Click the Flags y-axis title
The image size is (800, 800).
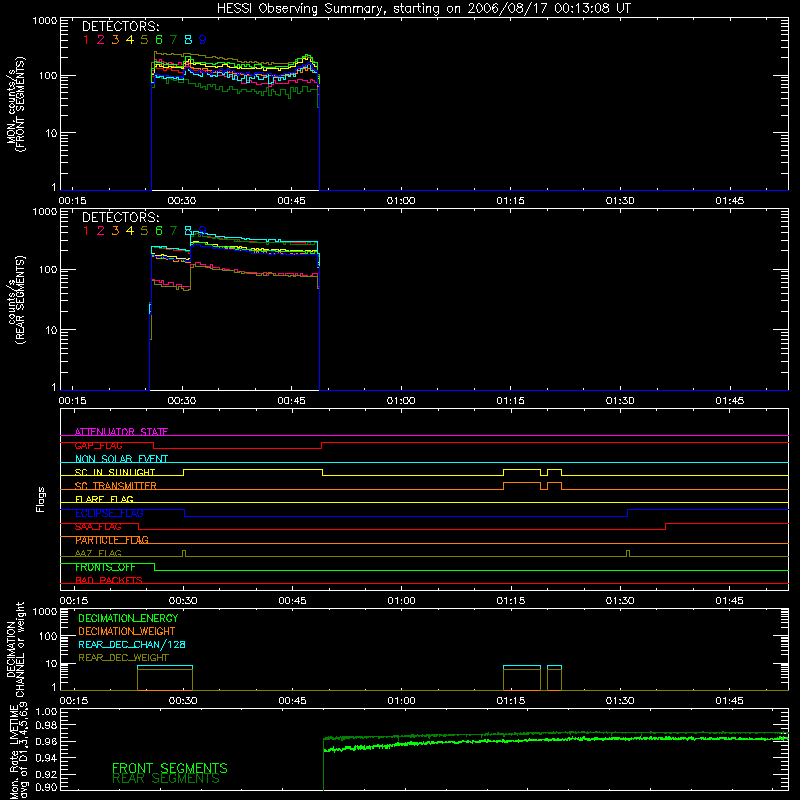click(x=41, y=499)
